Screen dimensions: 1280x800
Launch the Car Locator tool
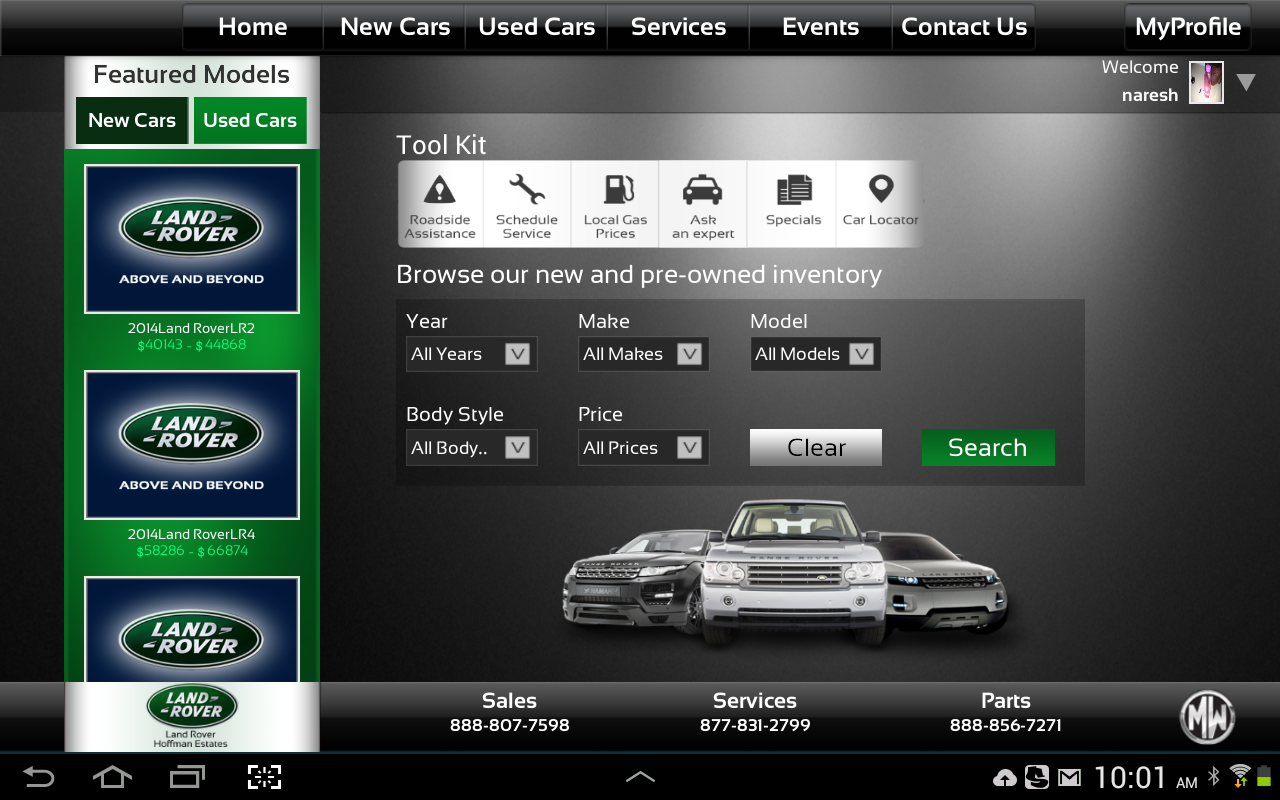(x=880, y=205)
